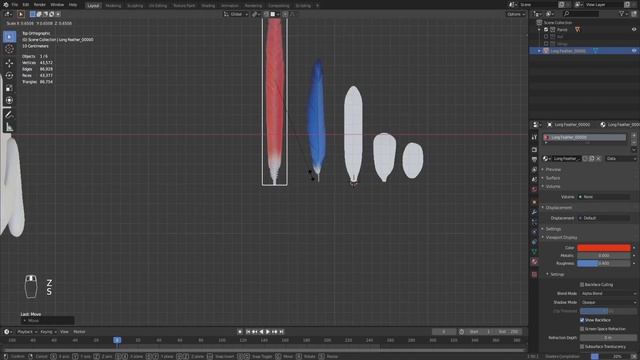Open the Shadow Mode dropdown

click(x=608, y=302)
